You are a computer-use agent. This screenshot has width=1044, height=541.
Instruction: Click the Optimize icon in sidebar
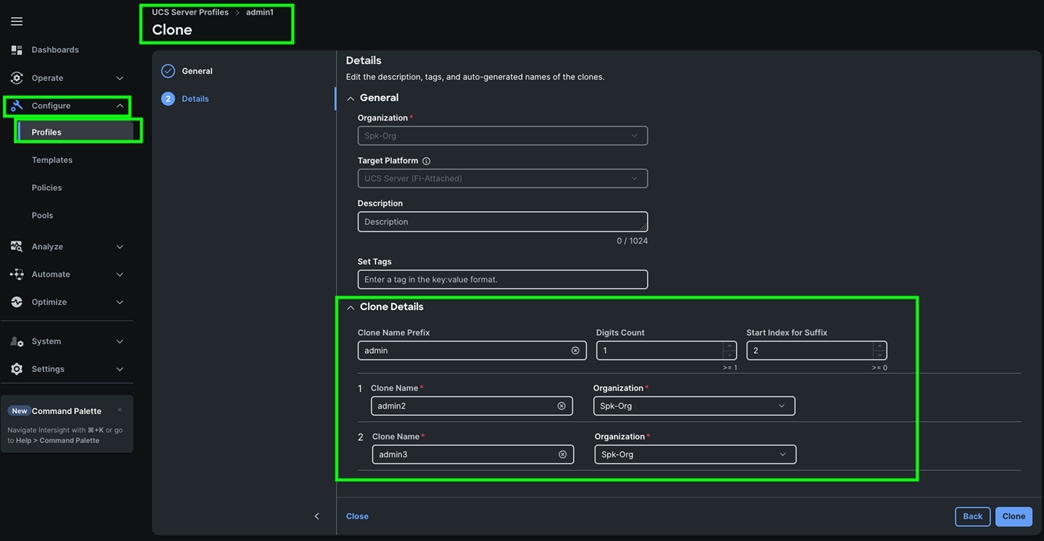coord(17,302)
